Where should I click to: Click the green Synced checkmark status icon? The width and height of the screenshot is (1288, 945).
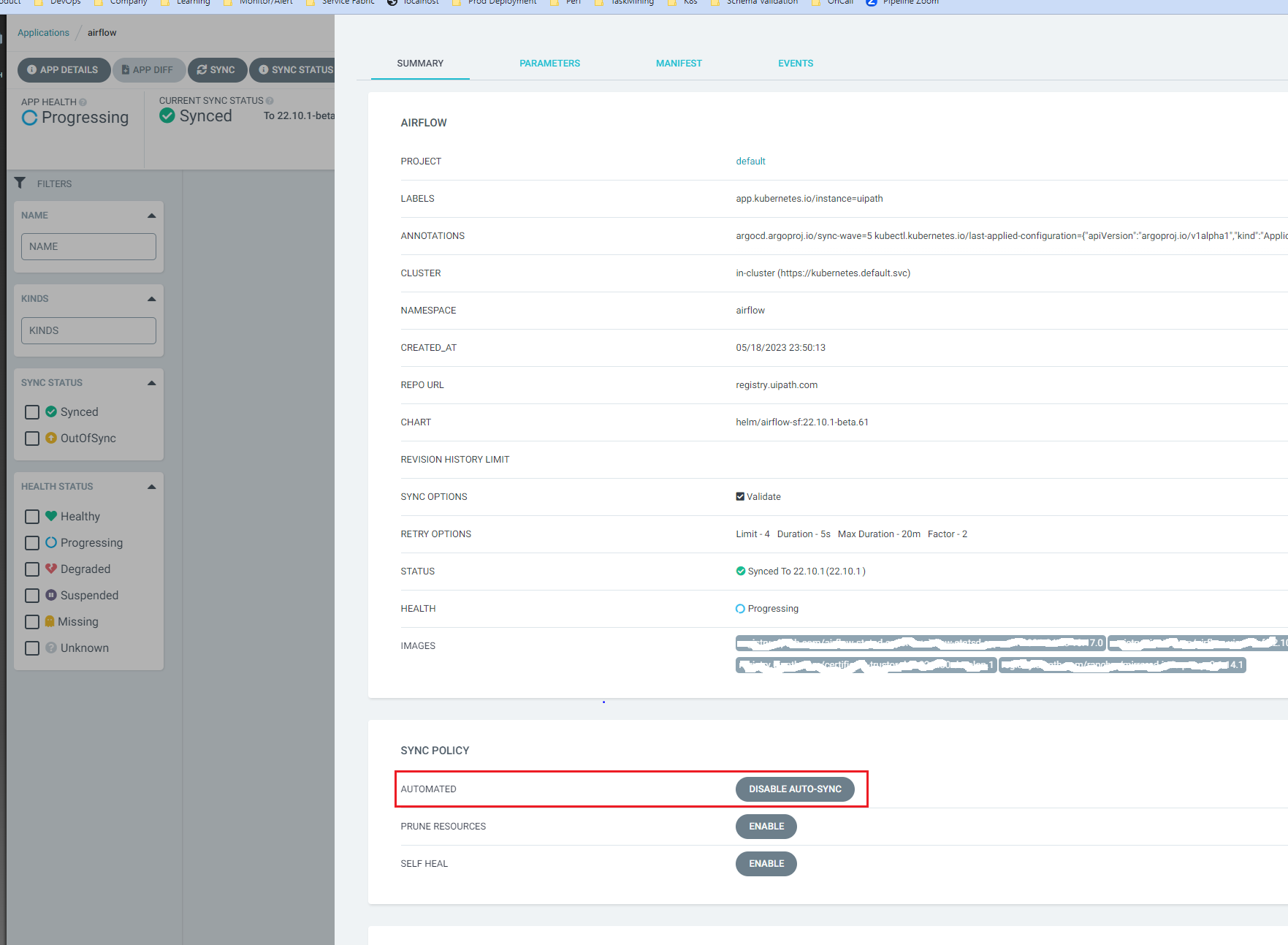[x=167, y=116]
